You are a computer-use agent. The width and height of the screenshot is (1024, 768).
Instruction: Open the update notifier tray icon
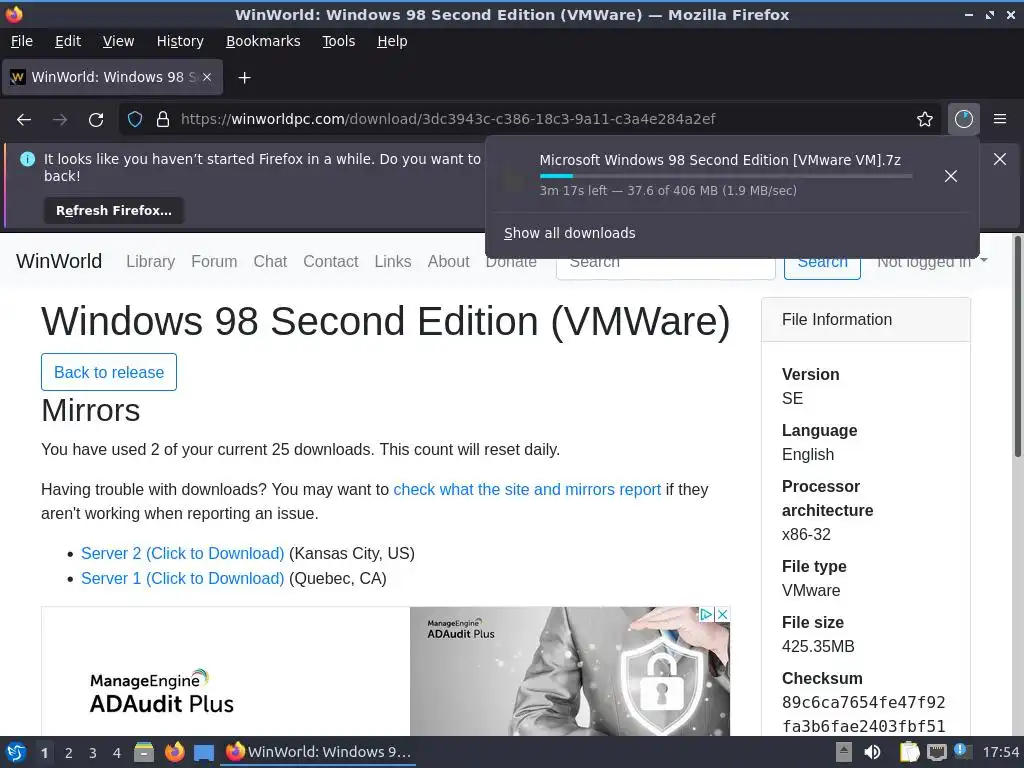(x=963, y=751)
